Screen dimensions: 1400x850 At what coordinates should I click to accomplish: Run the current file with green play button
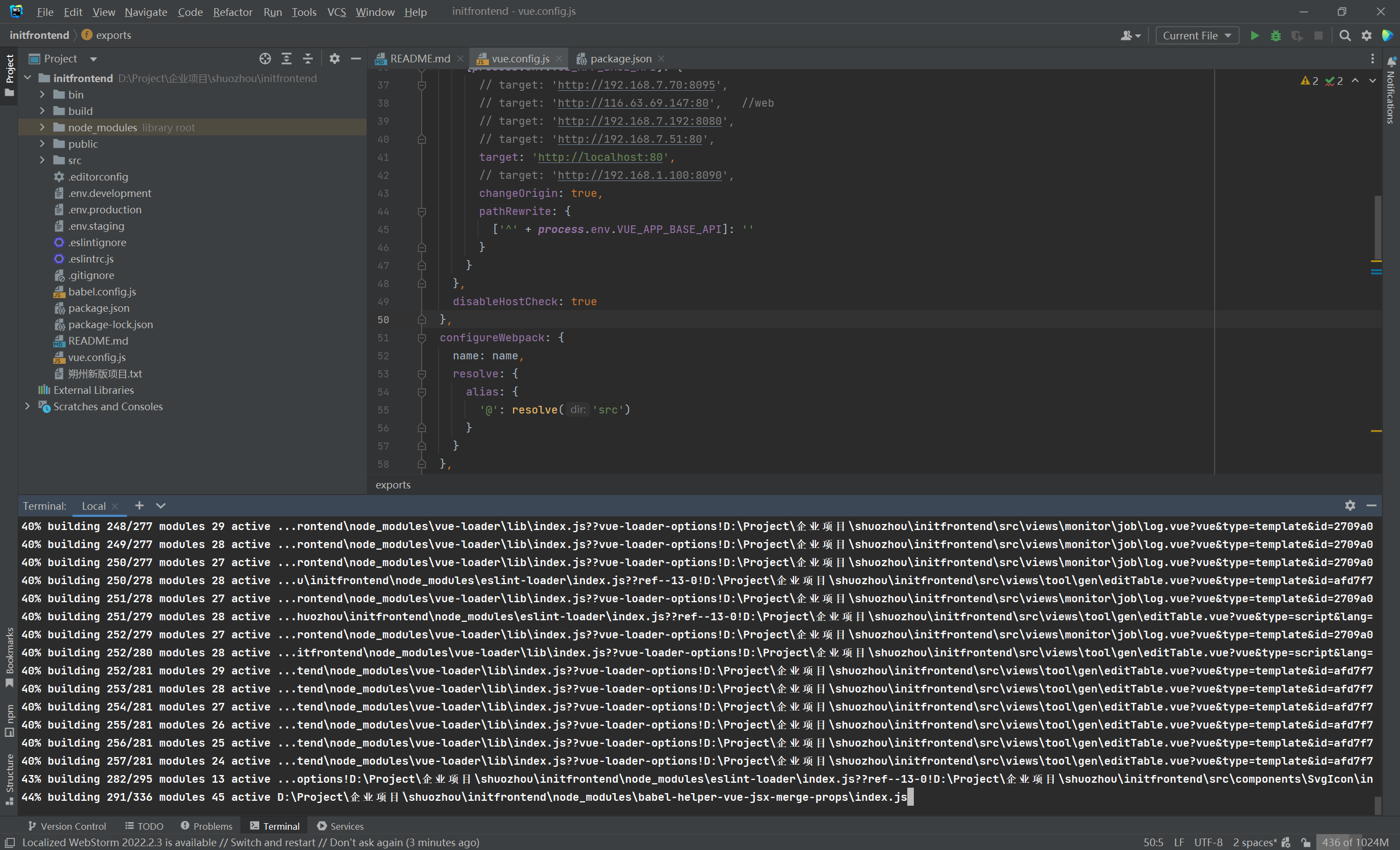(x=1254, y=36)
